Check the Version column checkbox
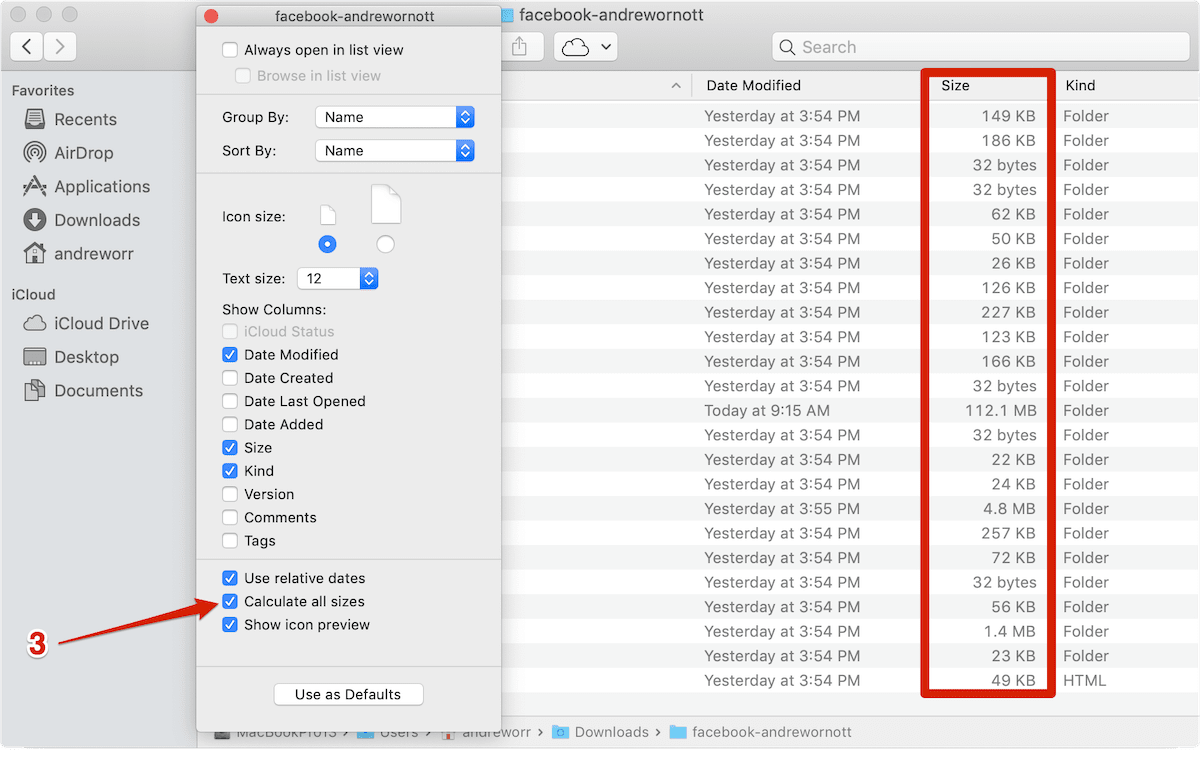The height and width of the screenshot is (775, 1200). [231, 494]
